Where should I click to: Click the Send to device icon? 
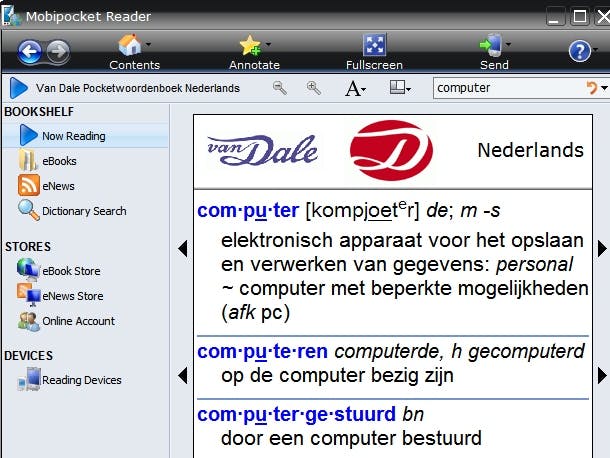click(491, 45)
